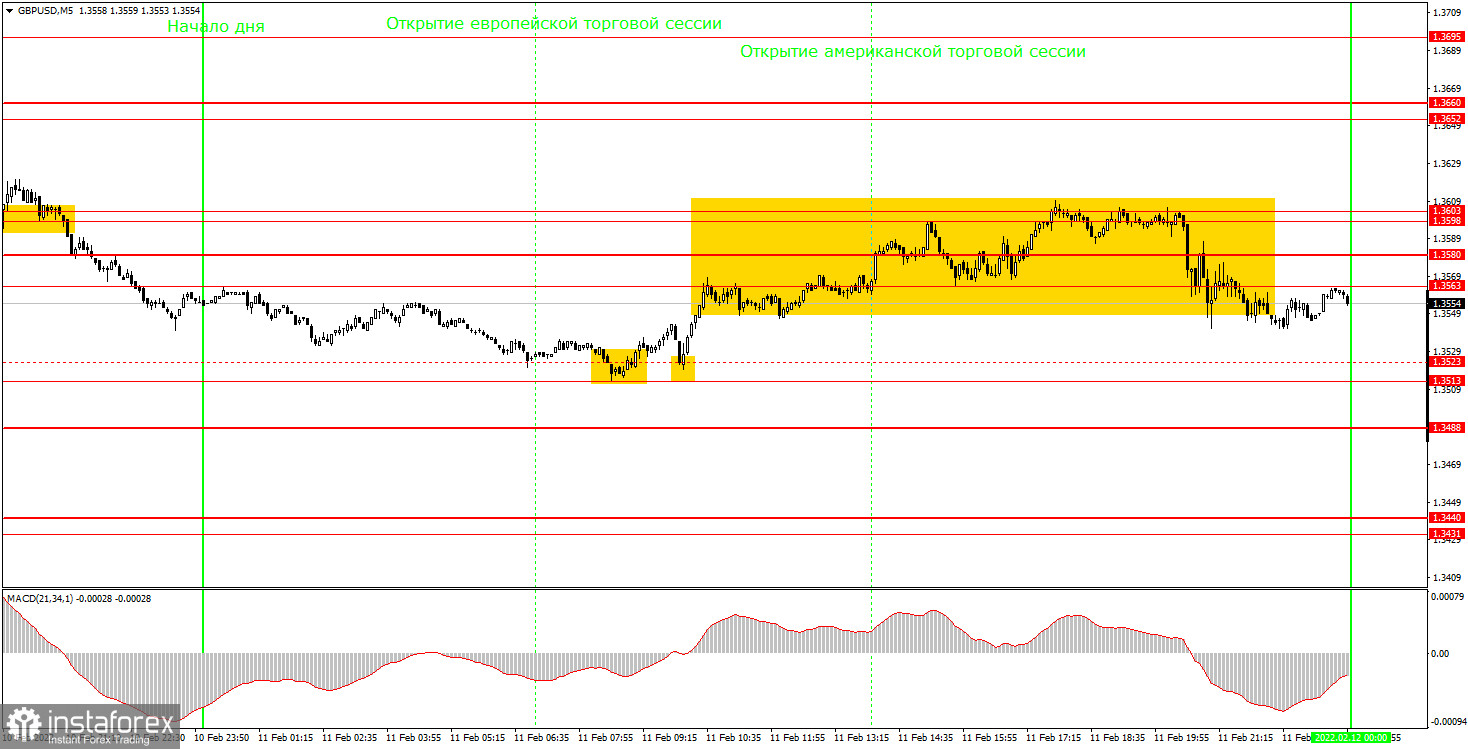The width and height of the screenshot is (1468, 749).
Task: Click the 1.3709 price scale value
Action: click(x=1447, y=12)
